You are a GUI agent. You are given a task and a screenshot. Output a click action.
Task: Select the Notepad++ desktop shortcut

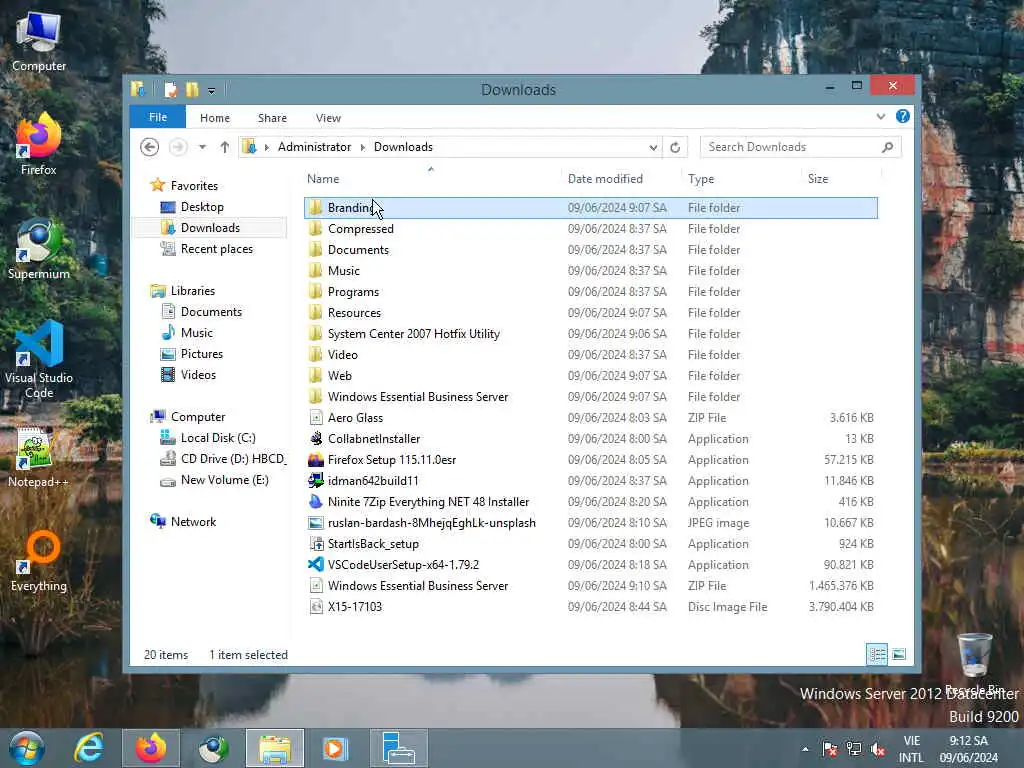39,457
